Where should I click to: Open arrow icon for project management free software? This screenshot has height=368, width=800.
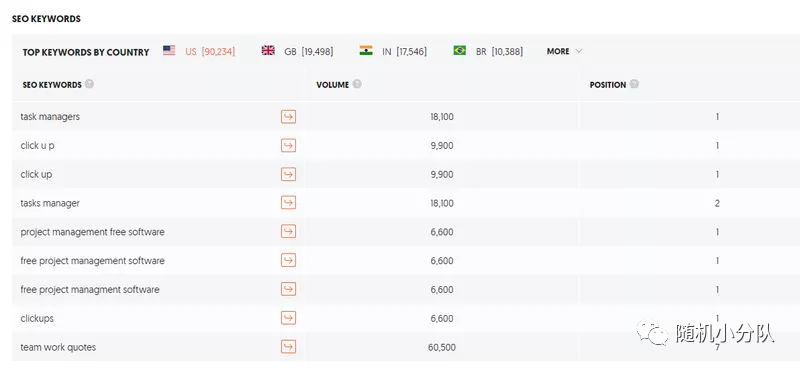tap(288, 232)
